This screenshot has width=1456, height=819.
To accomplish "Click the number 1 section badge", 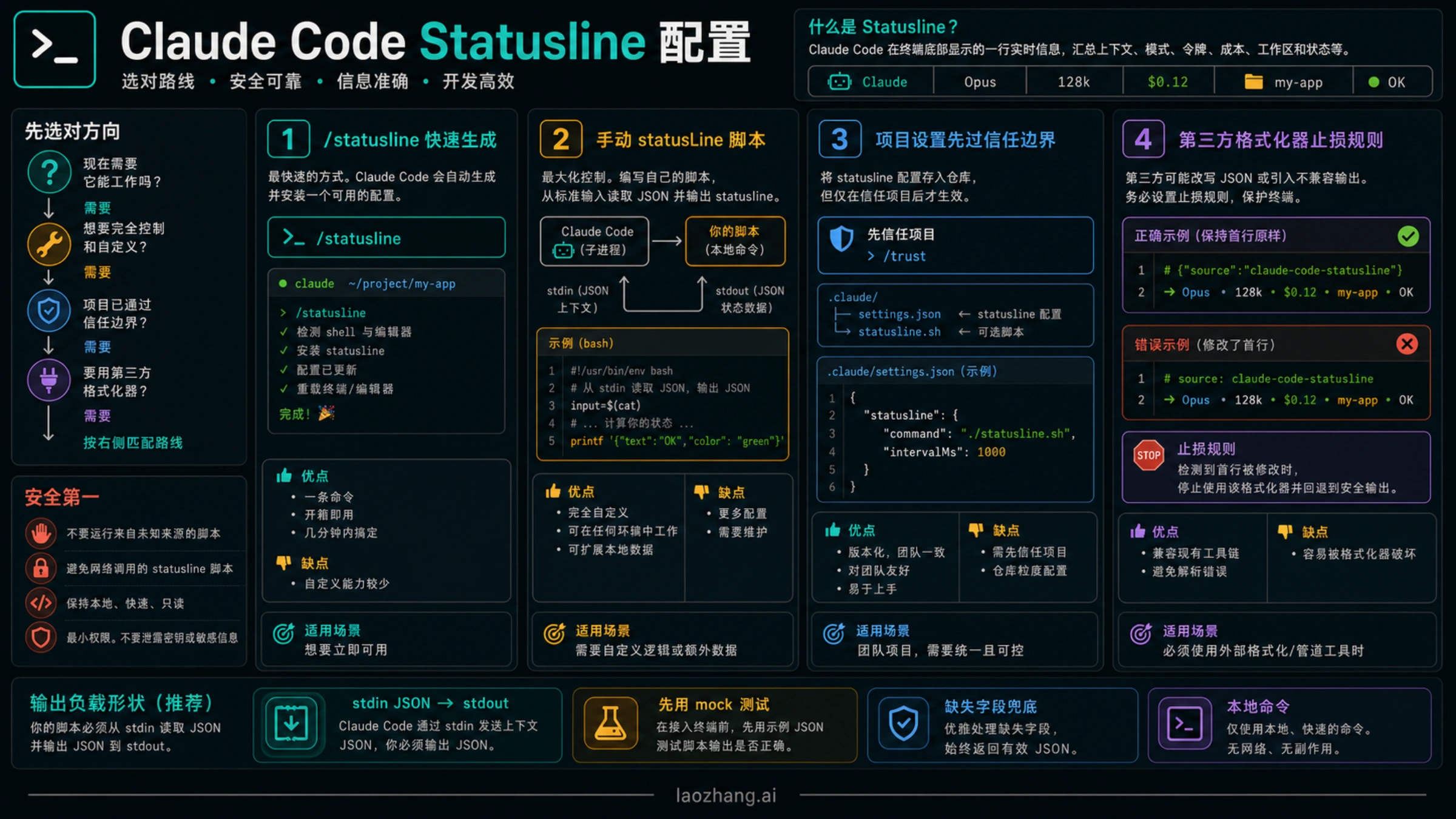I will click(289, 139).
